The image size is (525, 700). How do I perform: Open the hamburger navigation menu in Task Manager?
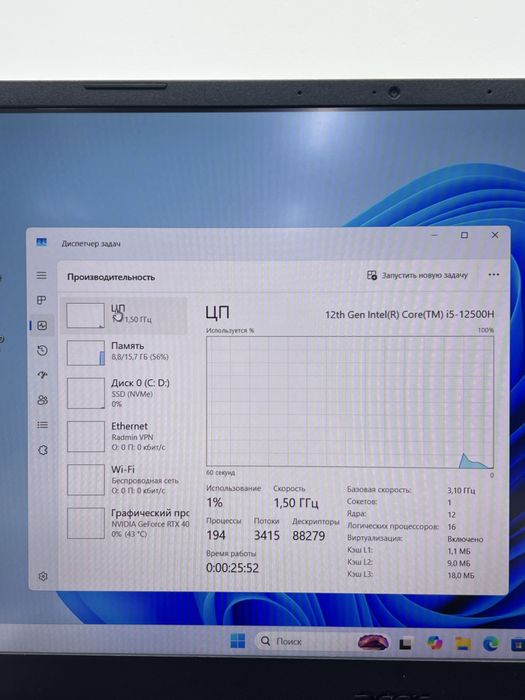[42, 275]
